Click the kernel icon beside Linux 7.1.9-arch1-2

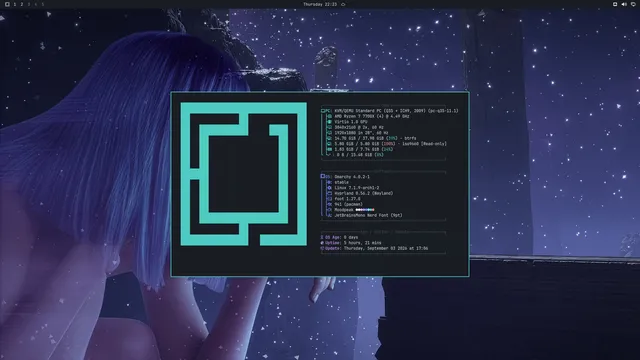click(329, 188)
